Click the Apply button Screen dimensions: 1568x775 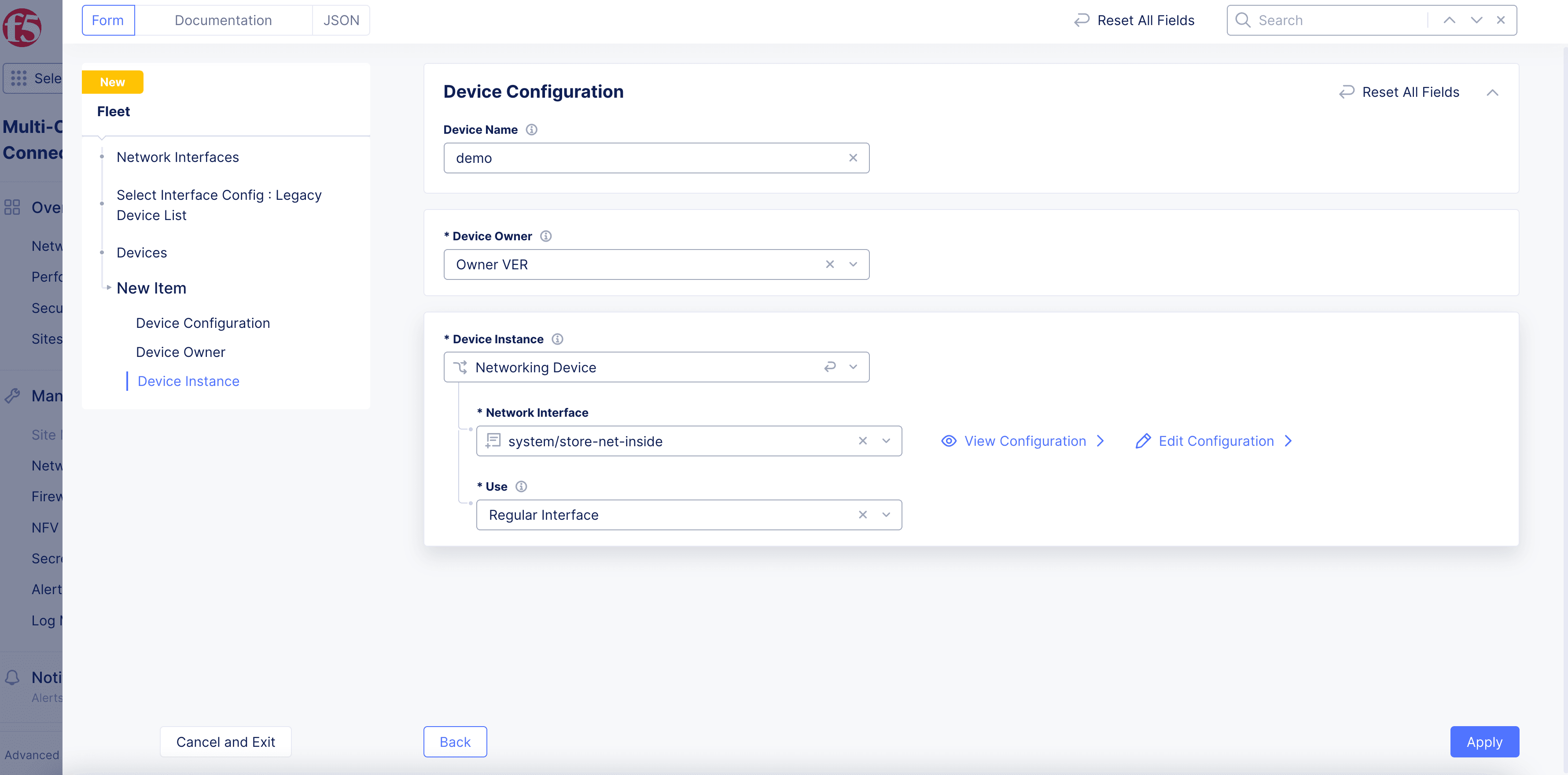pyautogui.click(x=1485, y=742)
